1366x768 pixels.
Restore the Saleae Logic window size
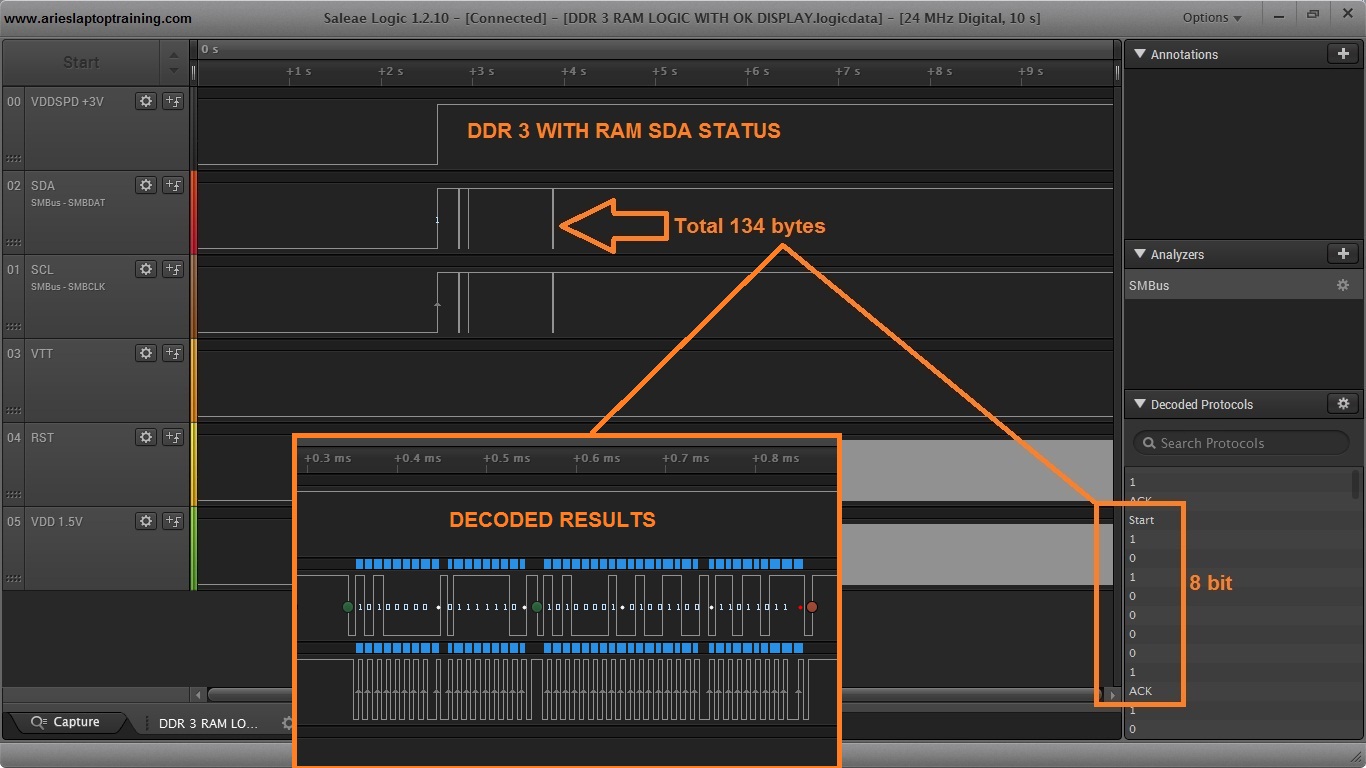point(1312,14)
